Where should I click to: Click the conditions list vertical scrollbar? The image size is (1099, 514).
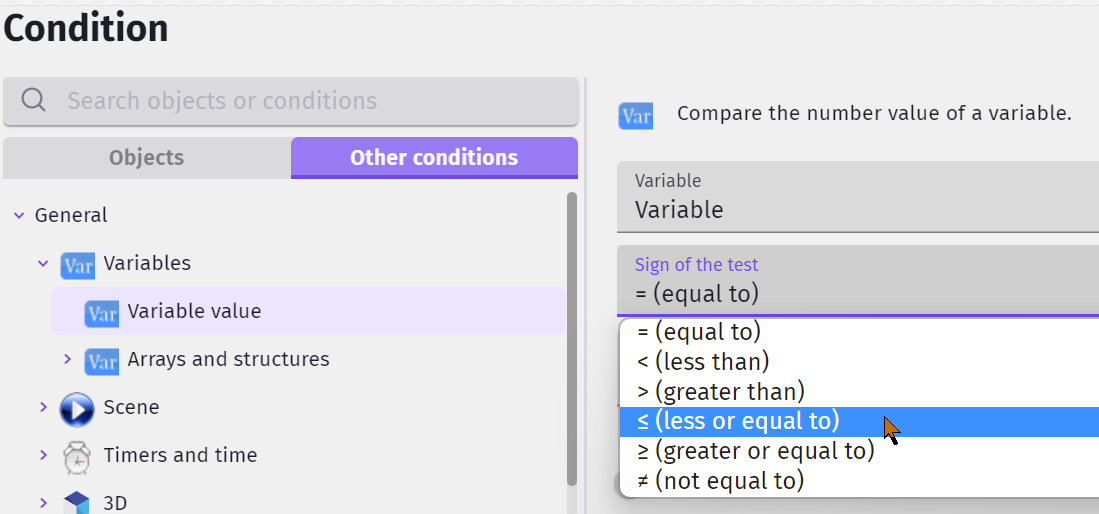tap(572, 339)
